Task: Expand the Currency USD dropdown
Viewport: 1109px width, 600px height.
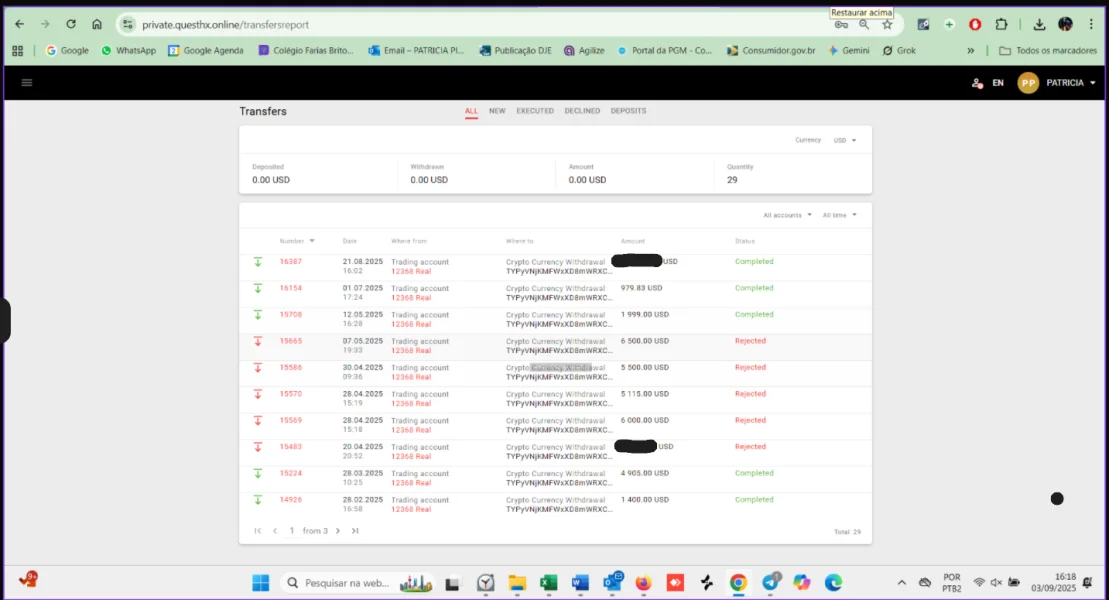Action: (845, 140)
